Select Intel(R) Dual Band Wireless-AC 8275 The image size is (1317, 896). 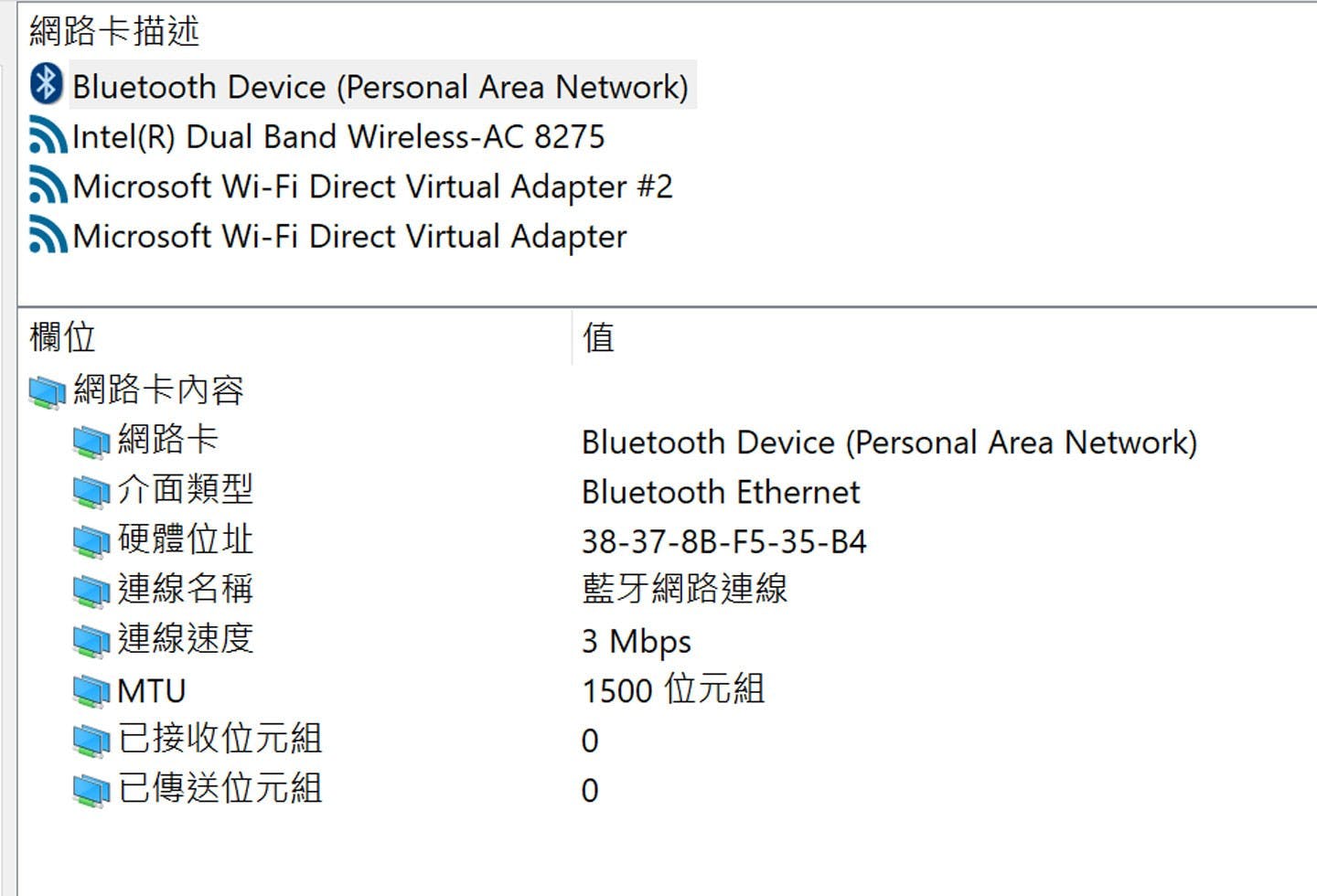coord(338,137)
